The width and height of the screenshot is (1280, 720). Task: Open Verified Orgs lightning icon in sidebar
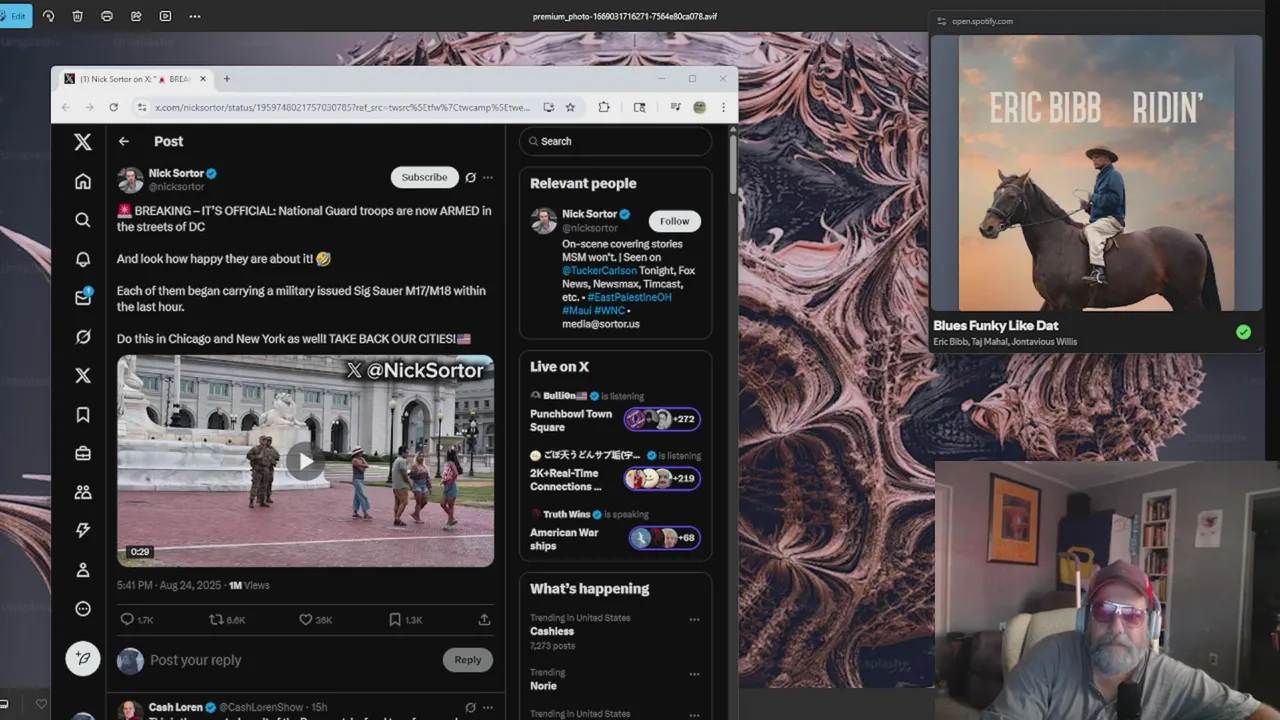pos(83,531)
